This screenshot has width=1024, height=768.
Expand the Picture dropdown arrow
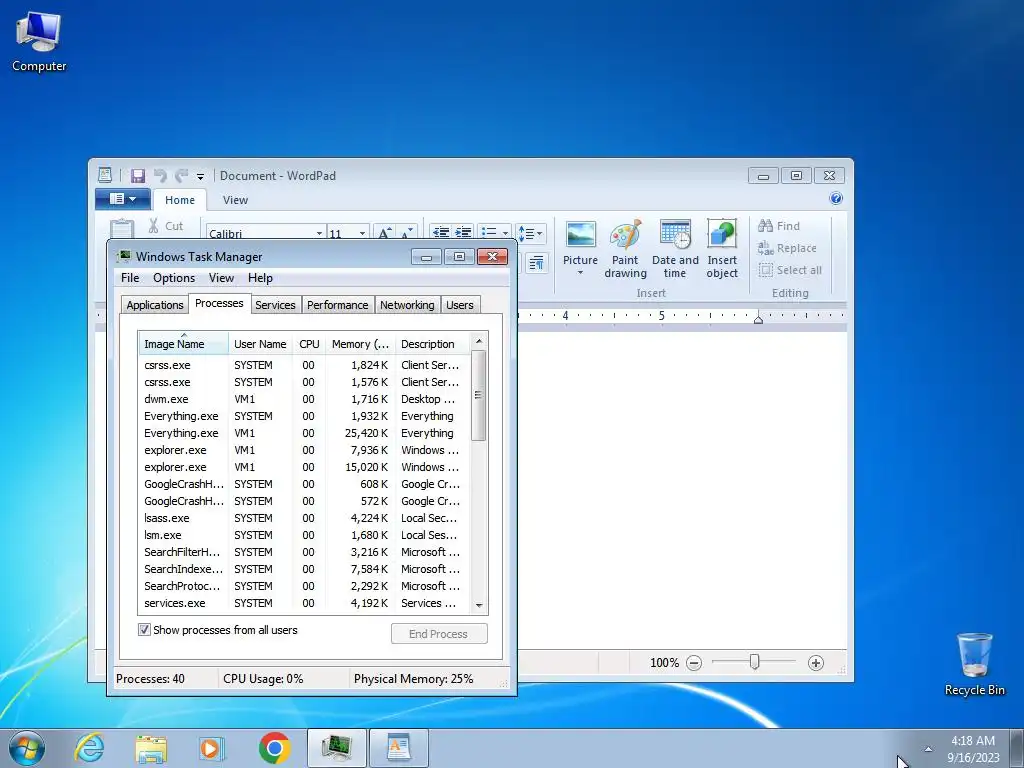click(580, 272)
